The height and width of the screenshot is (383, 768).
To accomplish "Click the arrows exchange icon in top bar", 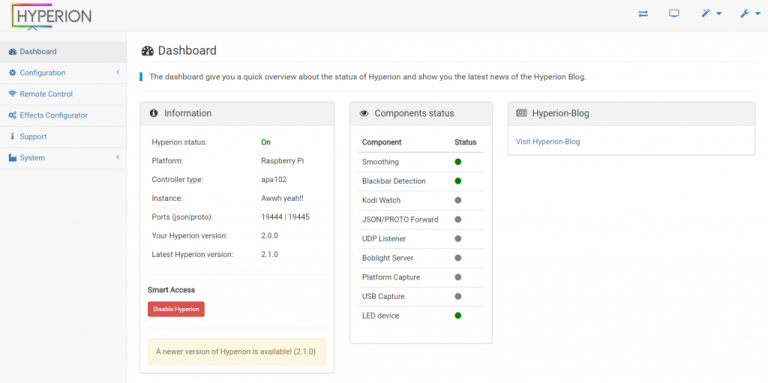I will click(643, 14).
